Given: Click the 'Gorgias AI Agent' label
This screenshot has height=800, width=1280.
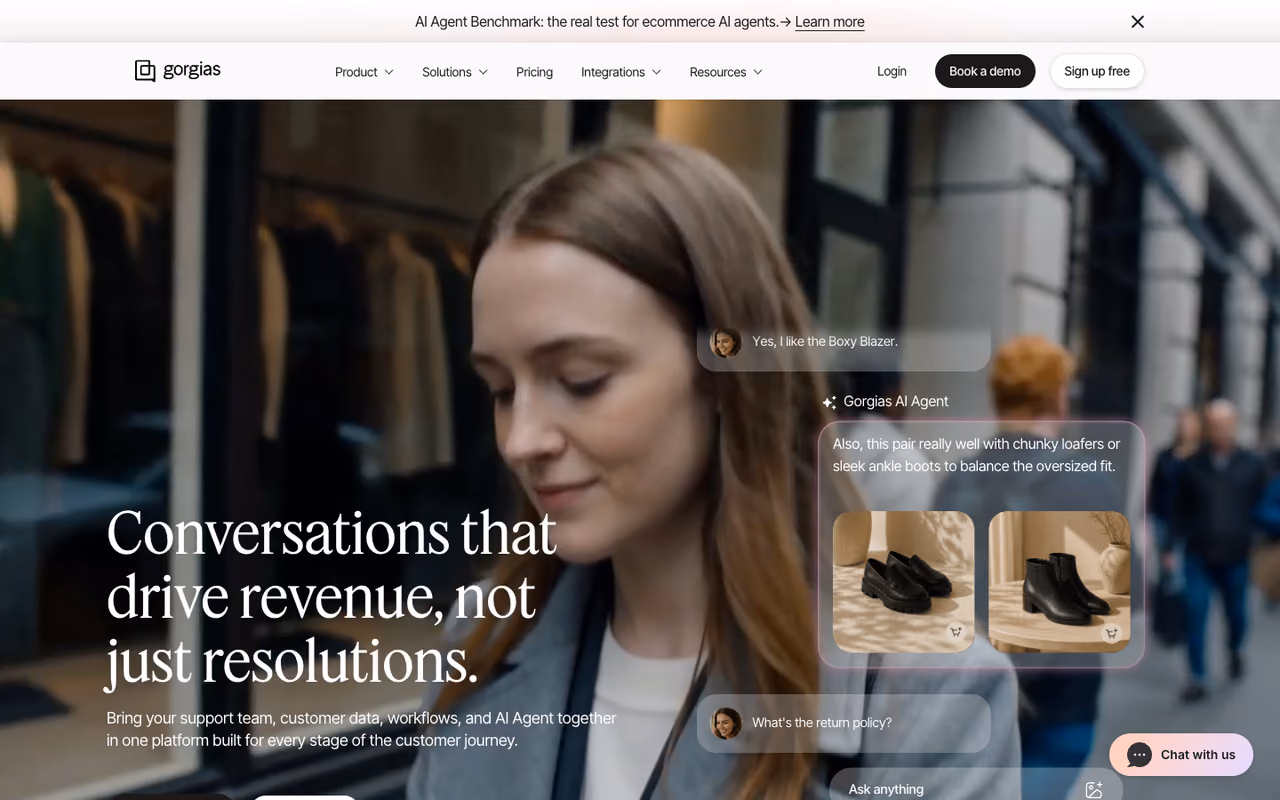Looking at the screenshot, I should 896,401.
